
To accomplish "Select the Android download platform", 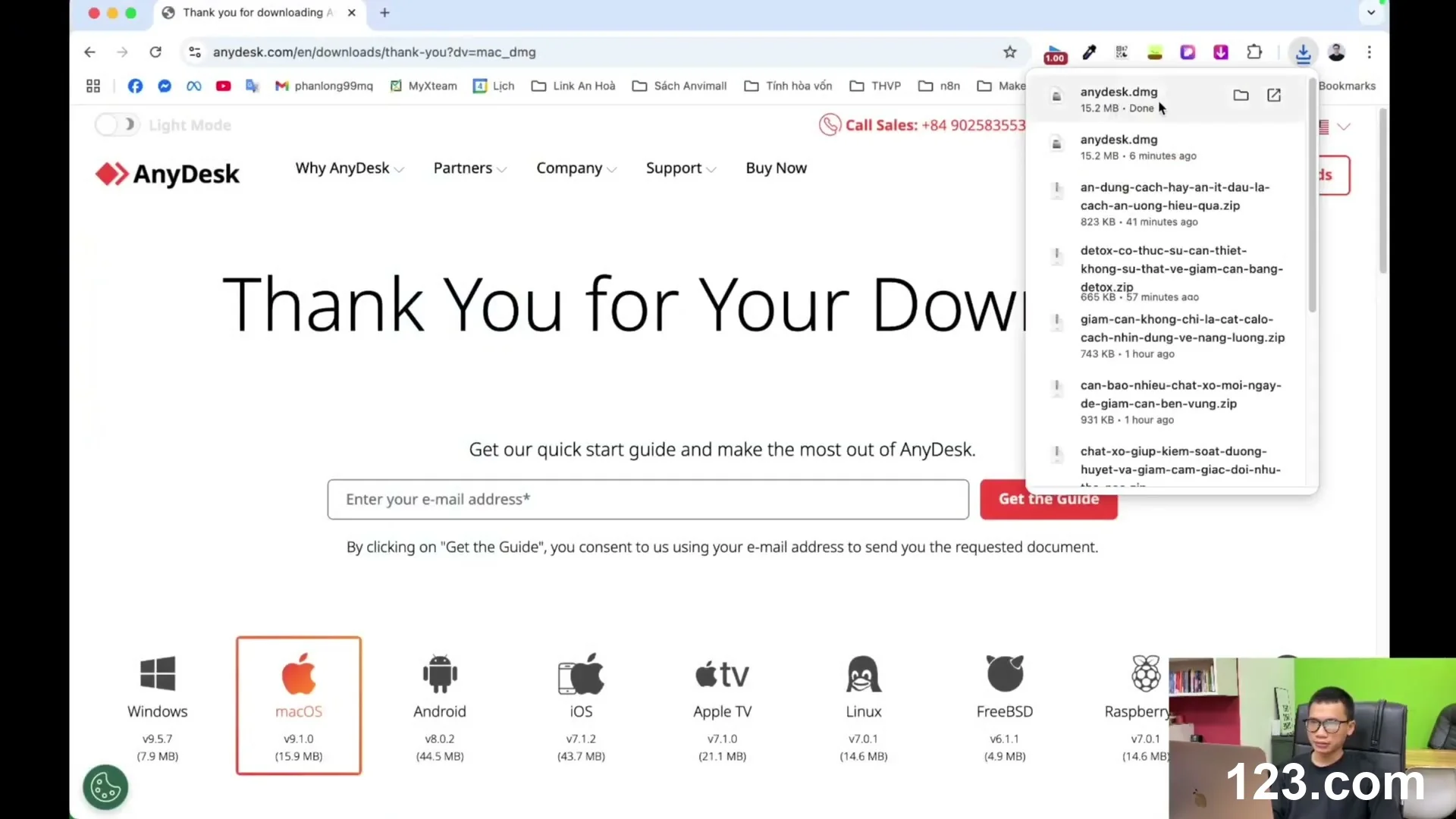I will [x=440, y=707].
